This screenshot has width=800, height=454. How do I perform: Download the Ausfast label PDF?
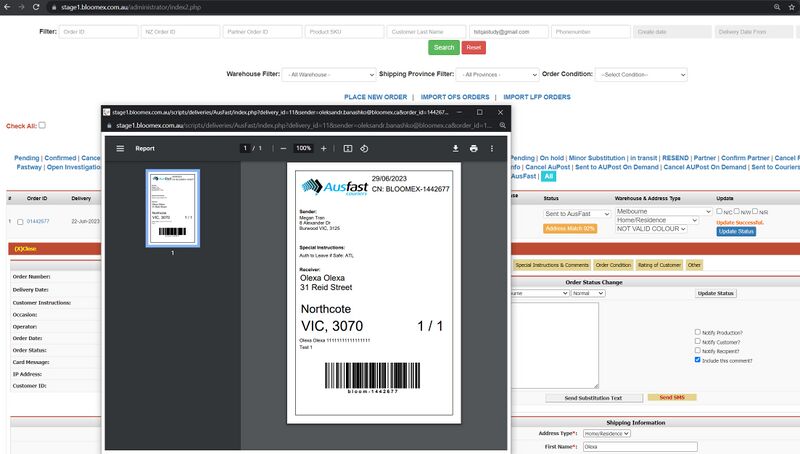point(456,148)
